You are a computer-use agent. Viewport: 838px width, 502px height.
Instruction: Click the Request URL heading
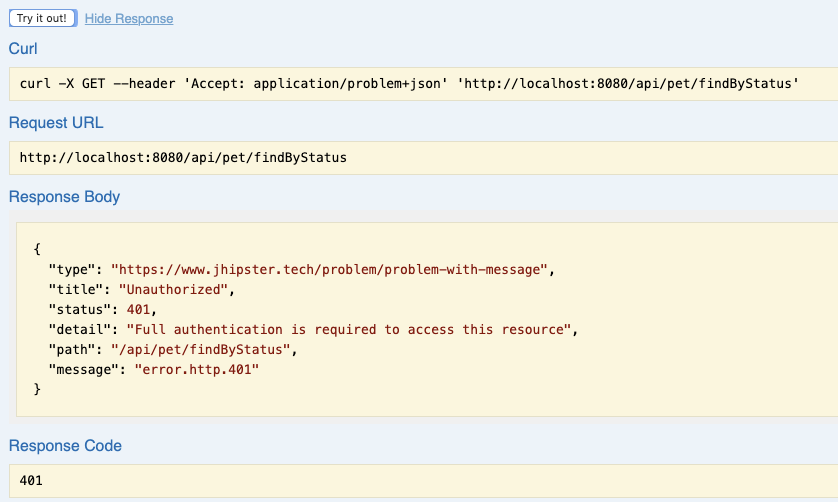pos(56,123)
